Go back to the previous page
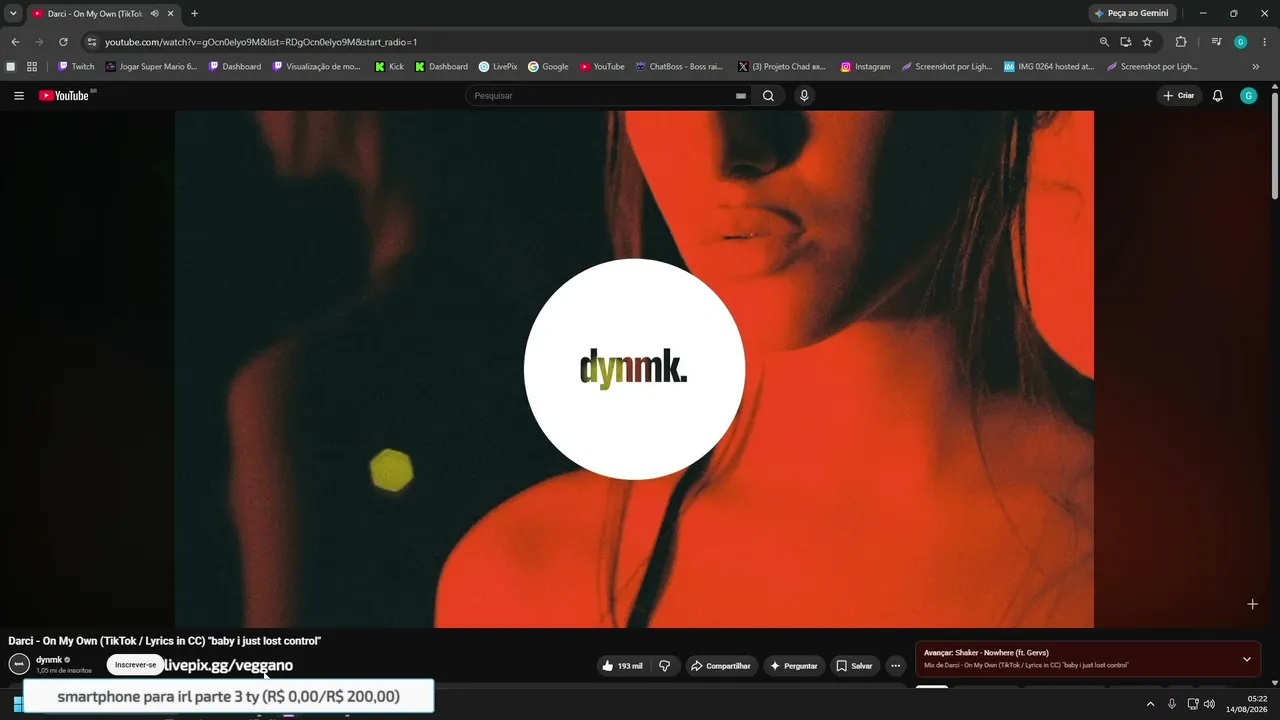This screenshot has width=1280, height=720. click(x=15, y=42)
